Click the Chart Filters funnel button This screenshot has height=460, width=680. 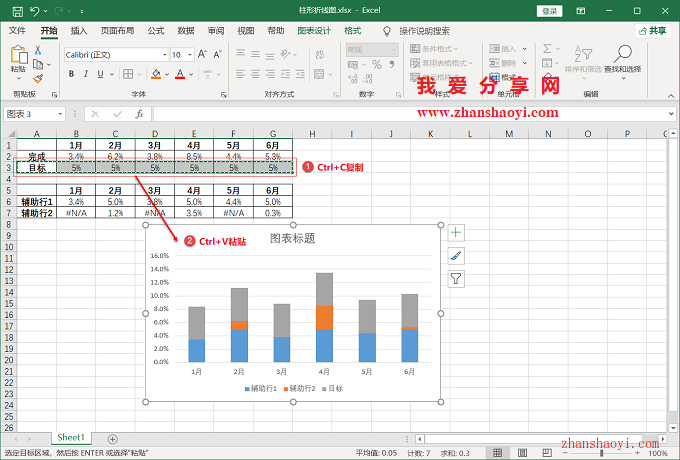[x=456, y=279]
